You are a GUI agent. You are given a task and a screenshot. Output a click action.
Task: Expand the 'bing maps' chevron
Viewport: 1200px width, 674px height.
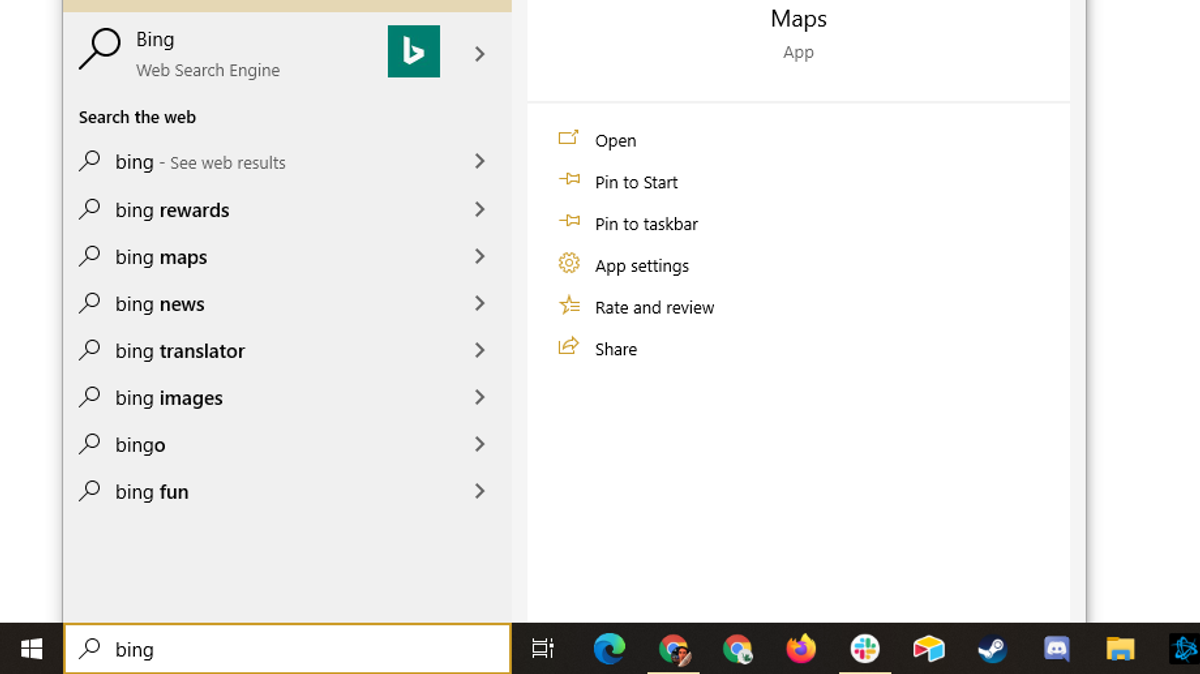tap(480, 256)
